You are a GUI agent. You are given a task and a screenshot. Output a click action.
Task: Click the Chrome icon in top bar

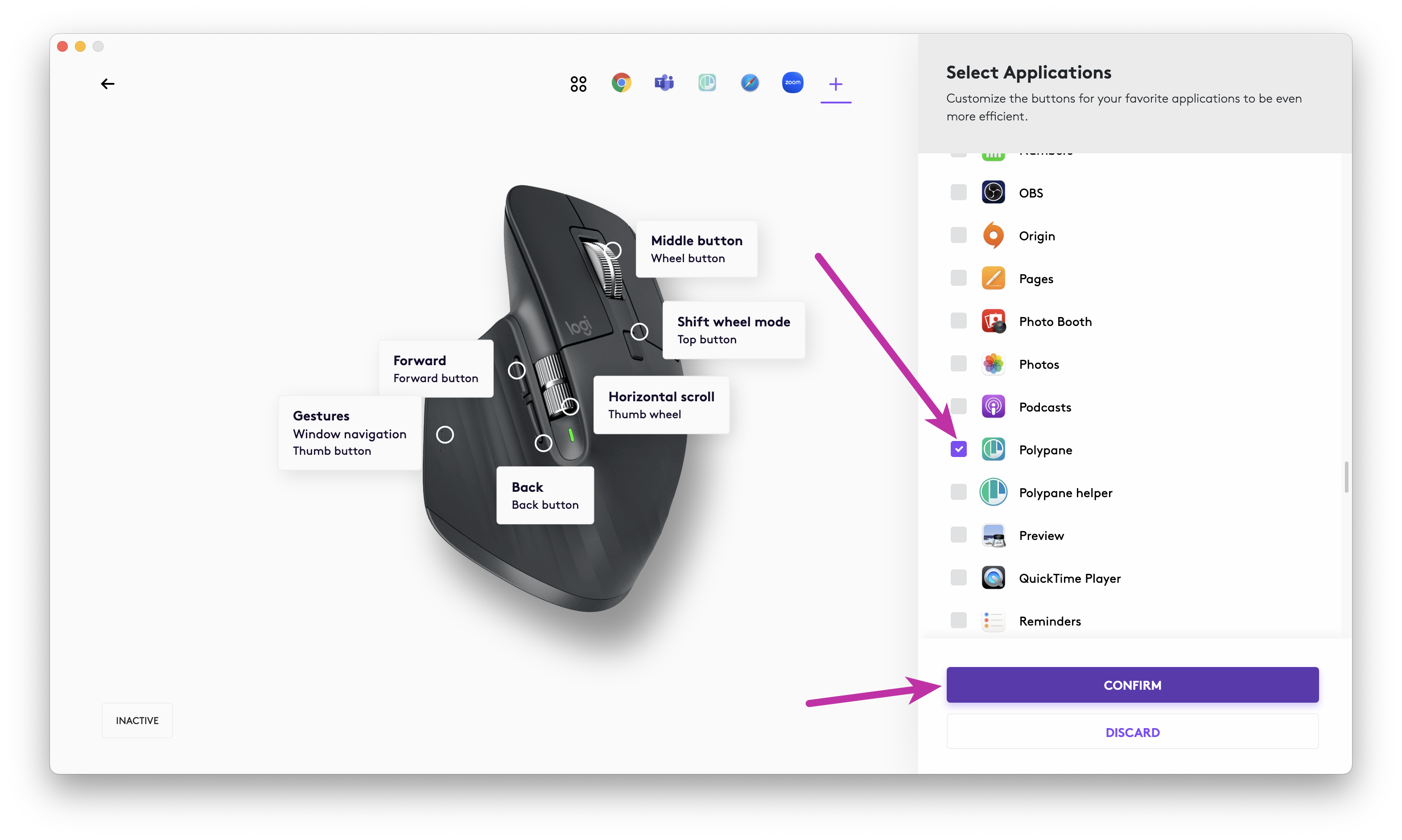621,83
